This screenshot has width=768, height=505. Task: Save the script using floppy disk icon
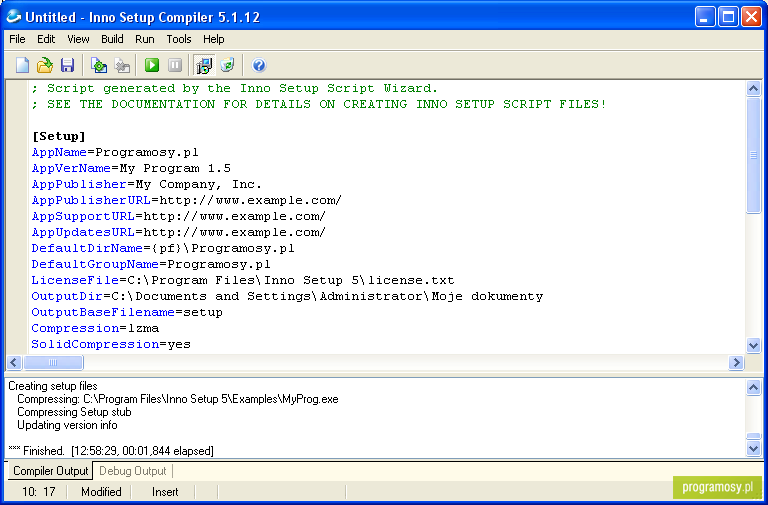coord(67,65)
